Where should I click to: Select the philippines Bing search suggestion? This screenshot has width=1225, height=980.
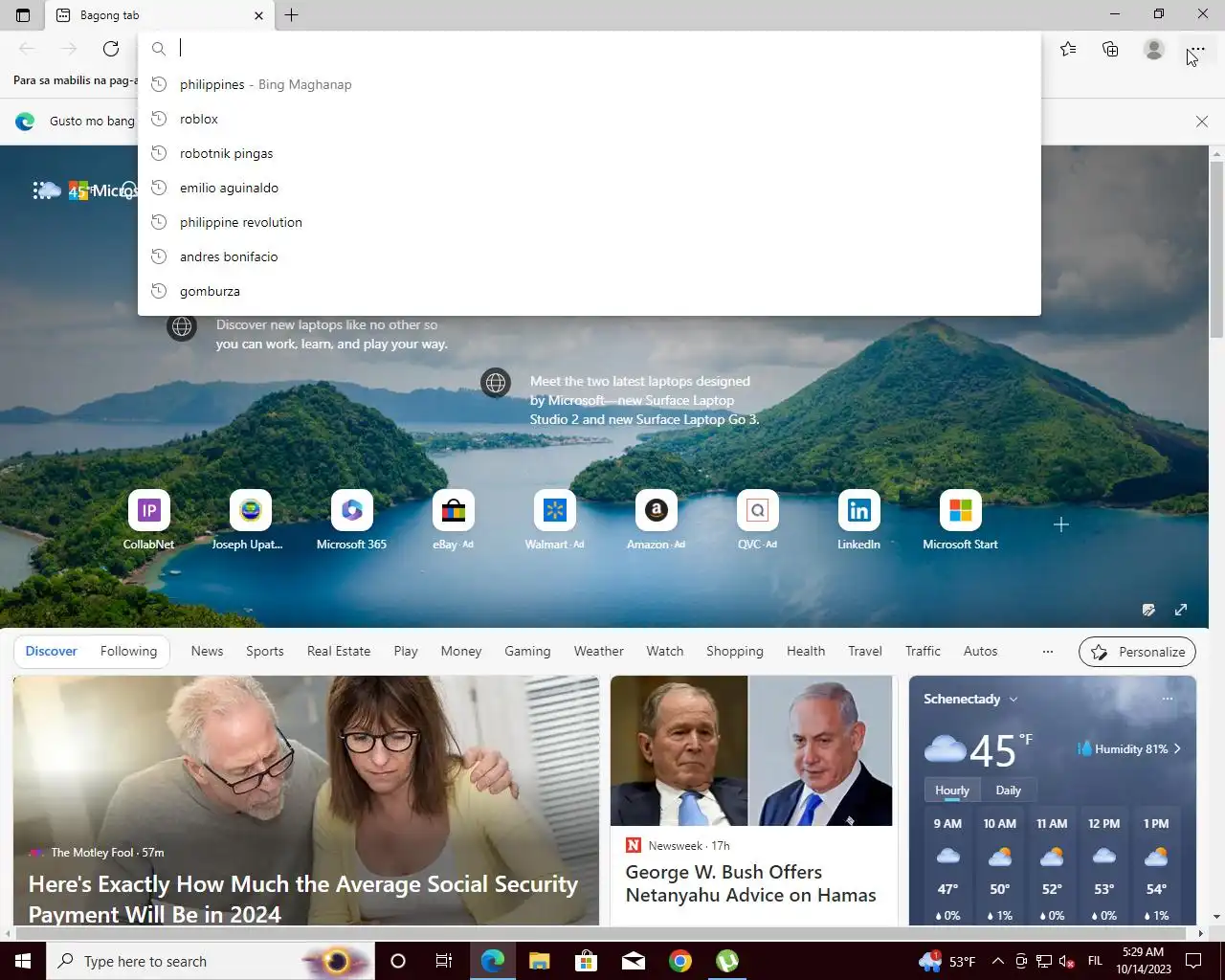pos(590,84)
